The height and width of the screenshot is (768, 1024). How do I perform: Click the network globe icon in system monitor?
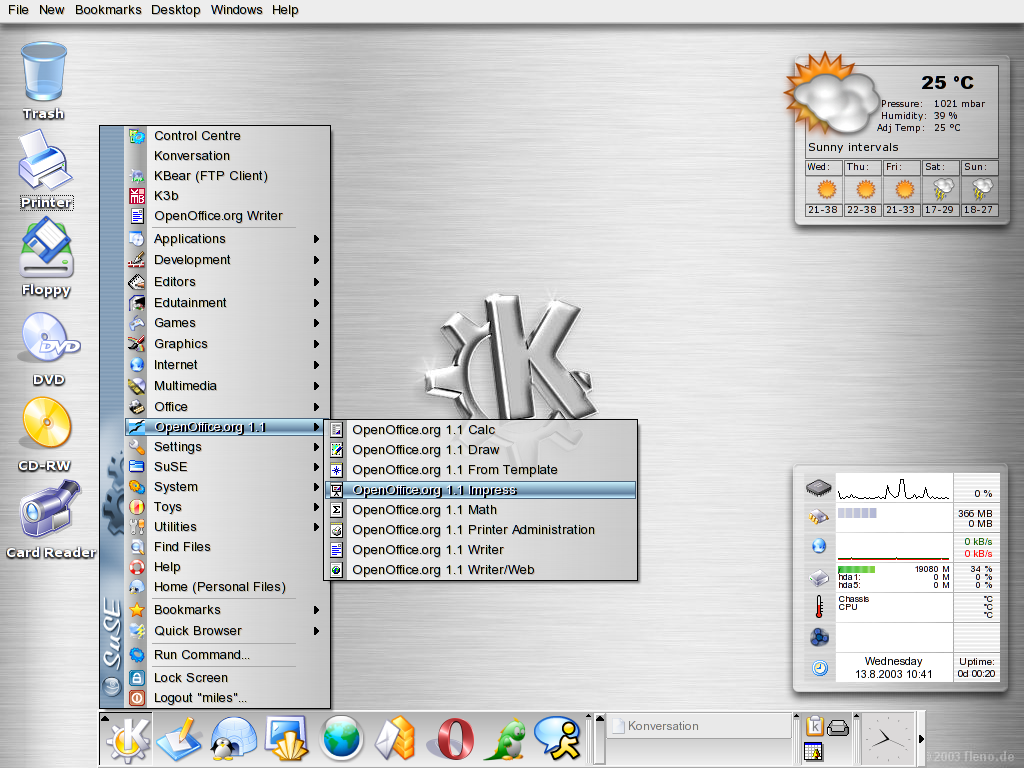pos(819,546)
